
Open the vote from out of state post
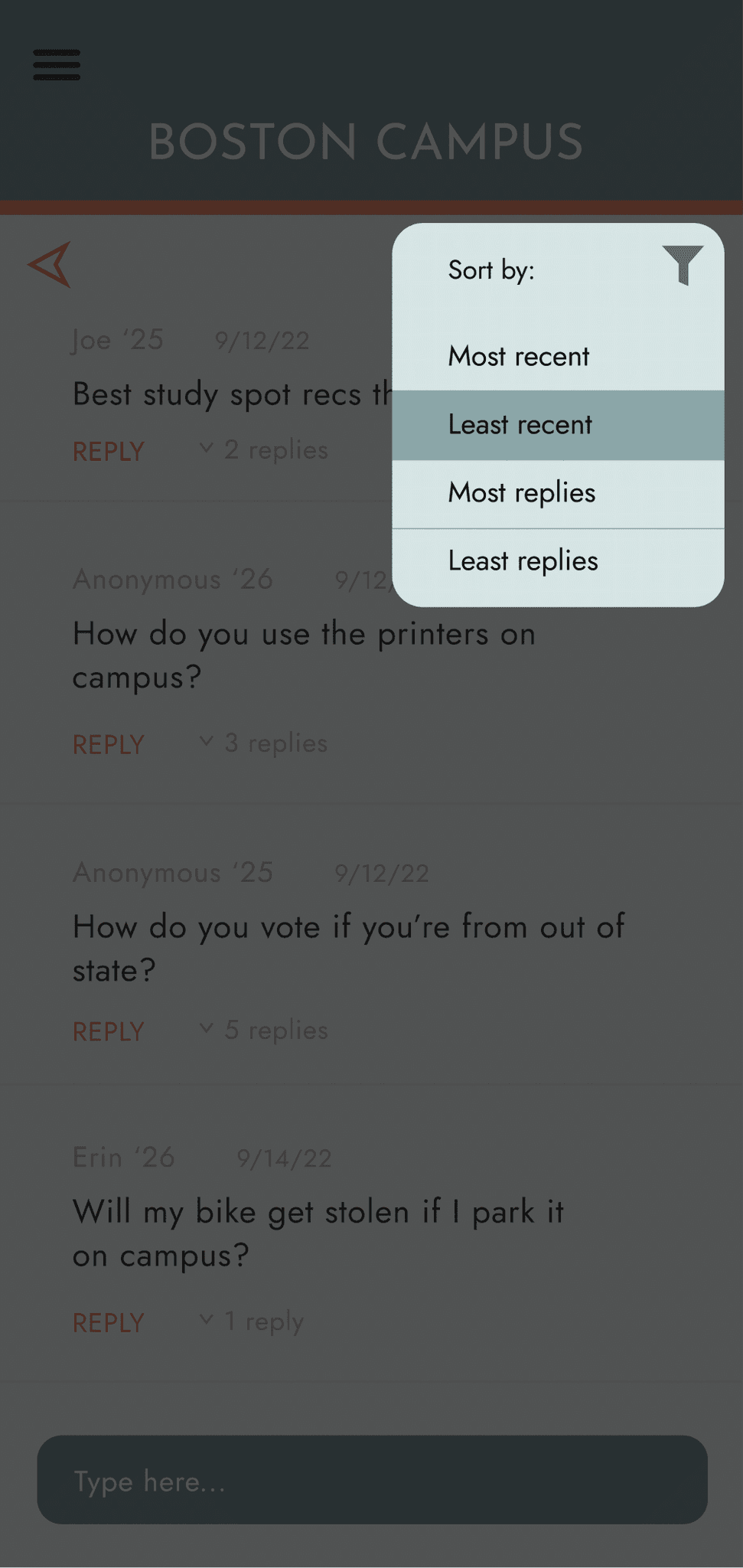click(x=349, y=948)
